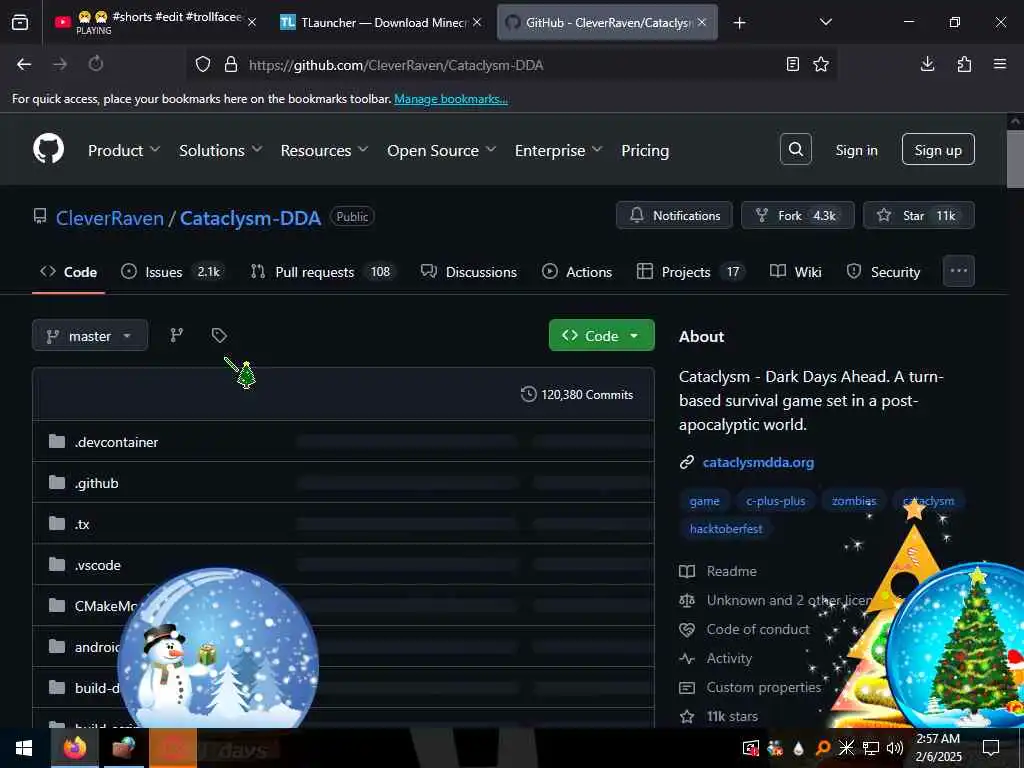Open the Discussions tab

pos(469,272)
